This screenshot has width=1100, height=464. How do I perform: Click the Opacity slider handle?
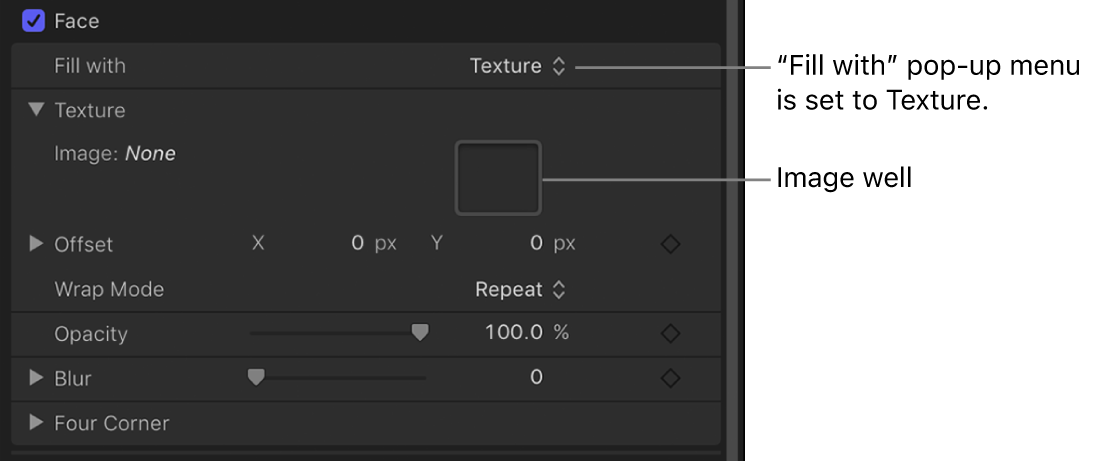420,333
